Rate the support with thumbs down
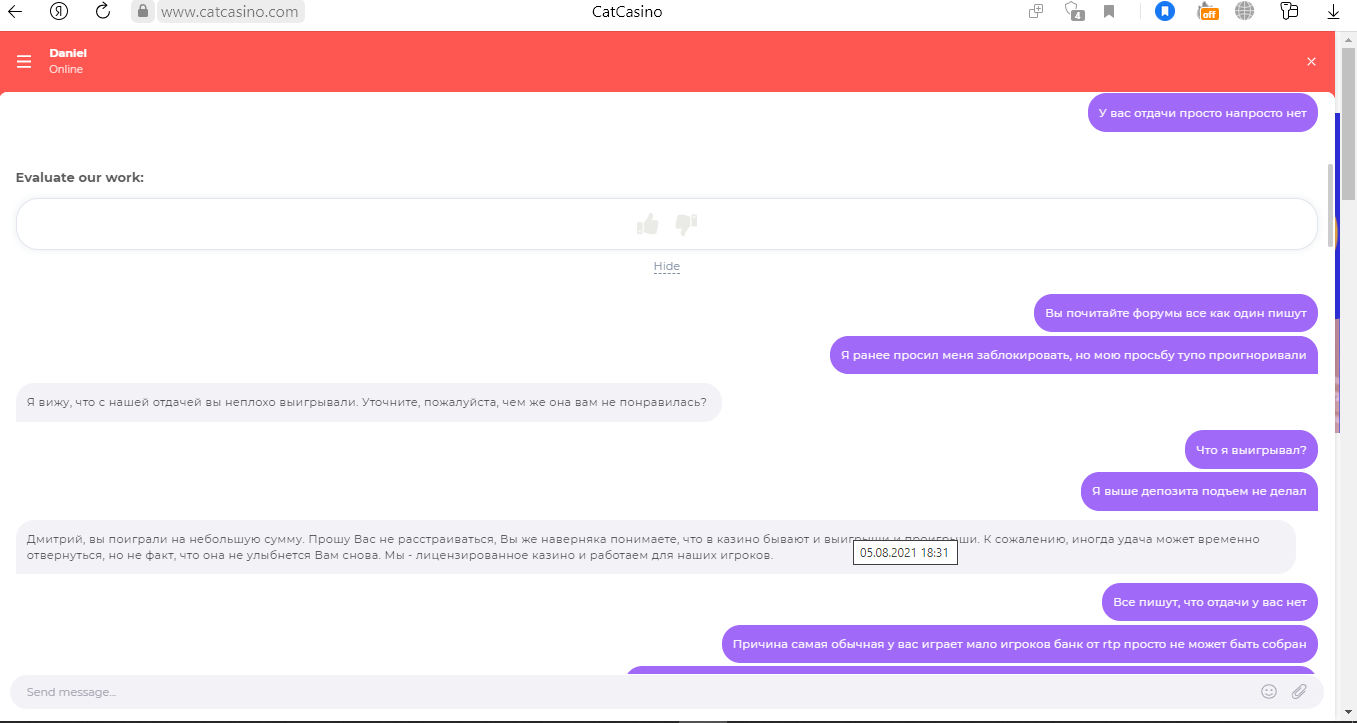This screenshot has height=723, width=1357. point(686,224)
